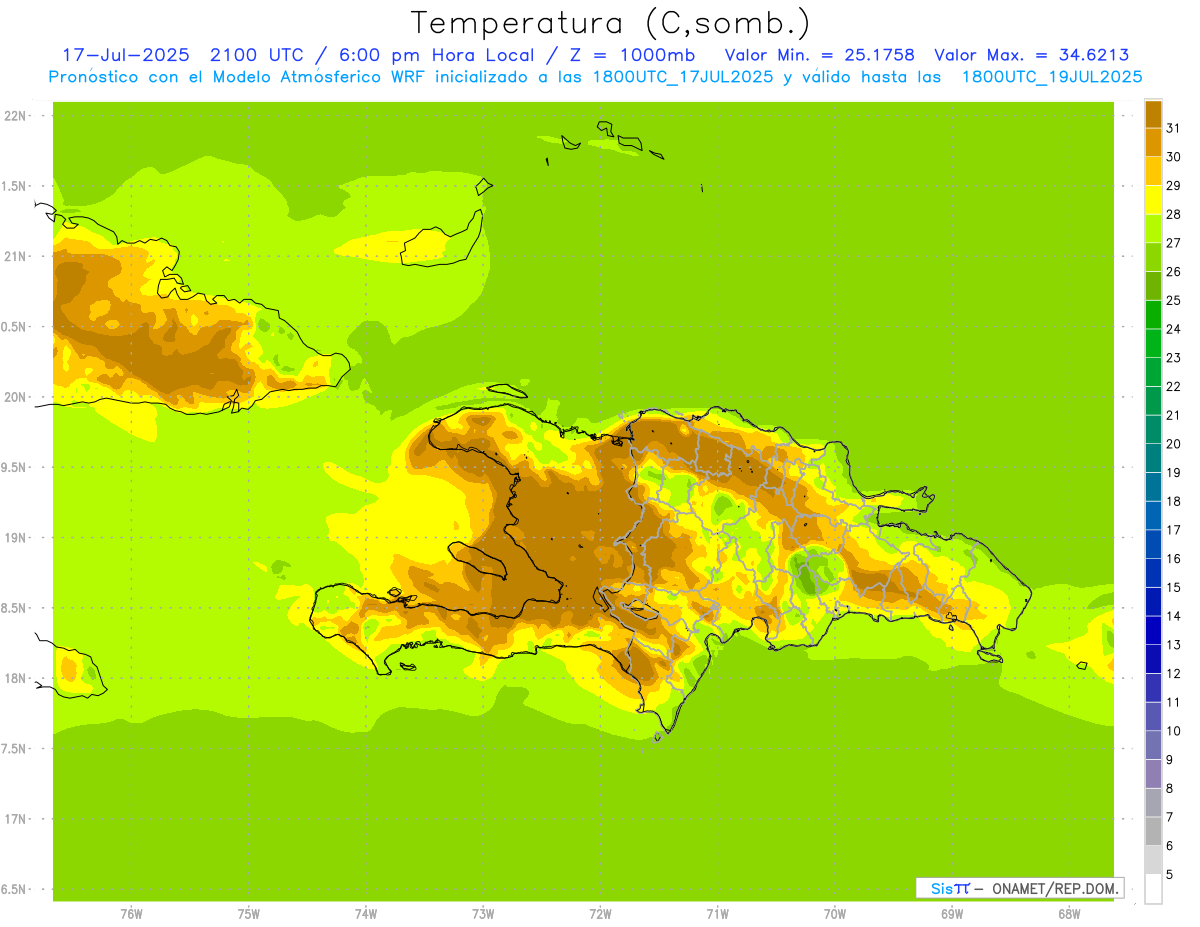This screenshot has width=1200, height=927.
Task: Click the color bar swatch between 24 and 25
Action: 1153,313
